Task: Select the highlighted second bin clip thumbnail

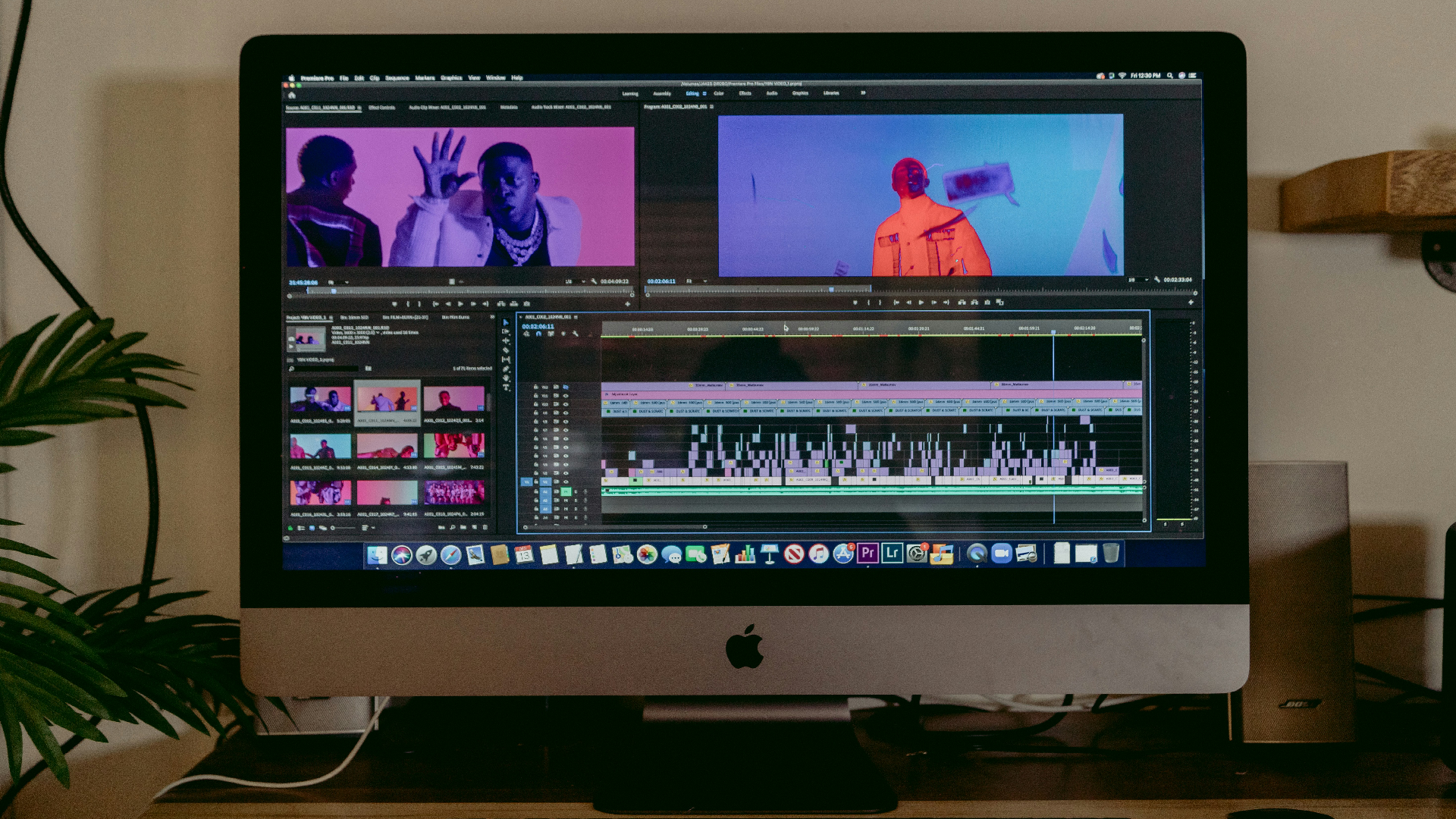Action: 387,399
